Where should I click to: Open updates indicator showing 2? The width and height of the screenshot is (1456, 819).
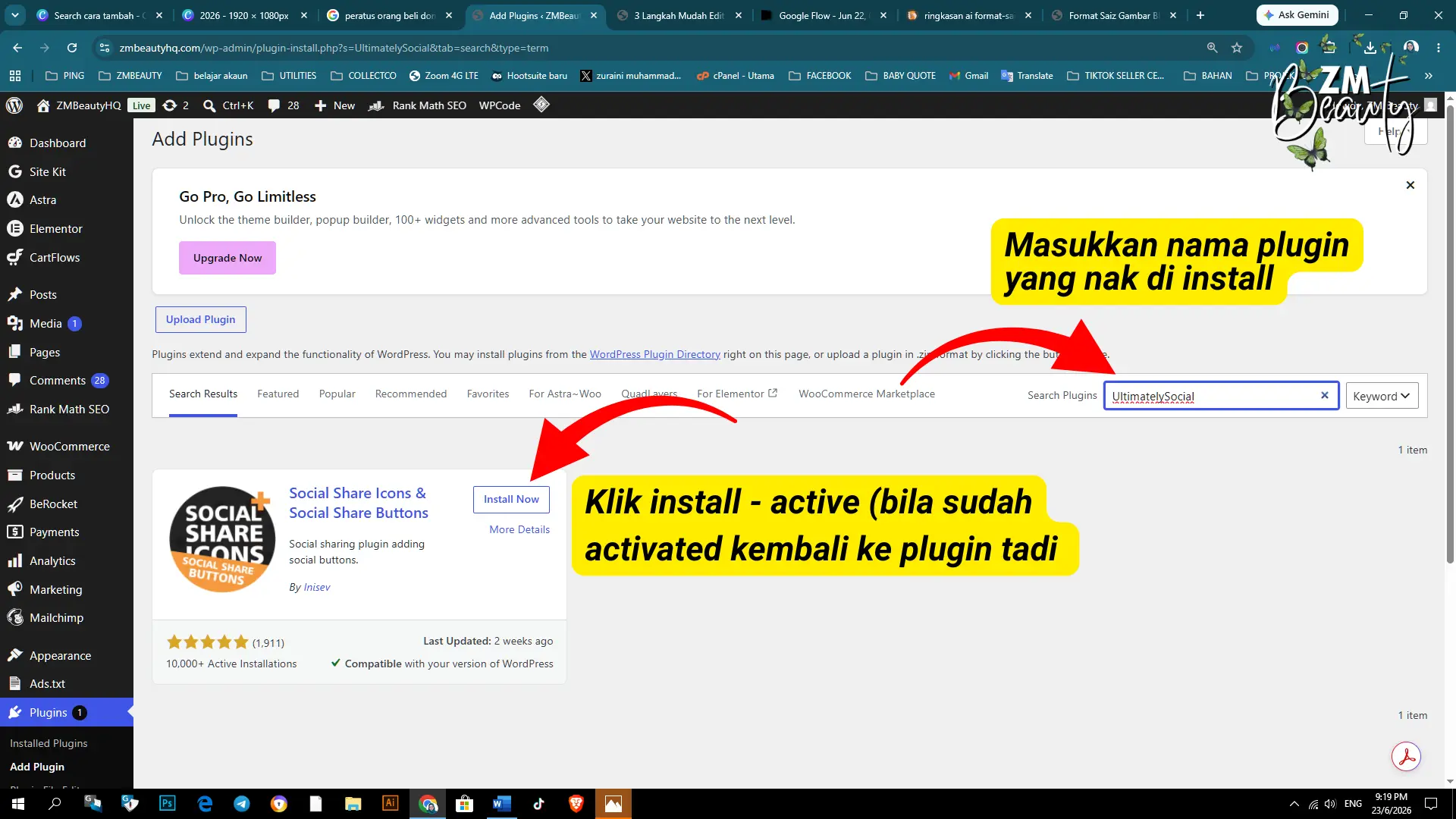coord(176,105)
